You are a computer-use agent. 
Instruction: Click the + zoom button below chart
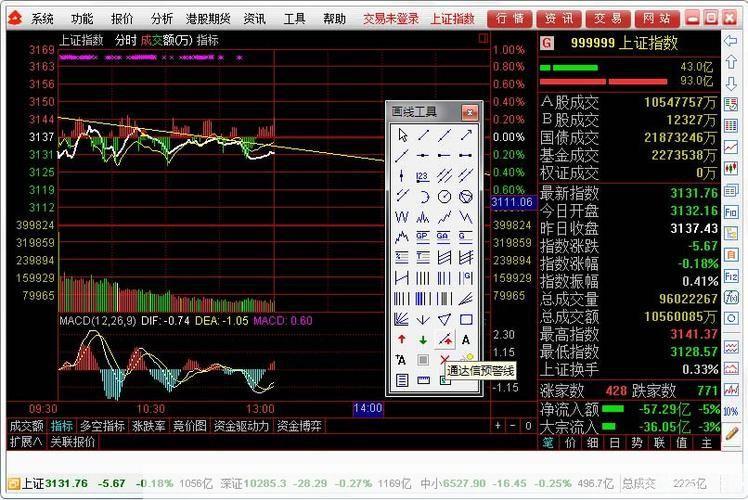click(498, 426)
